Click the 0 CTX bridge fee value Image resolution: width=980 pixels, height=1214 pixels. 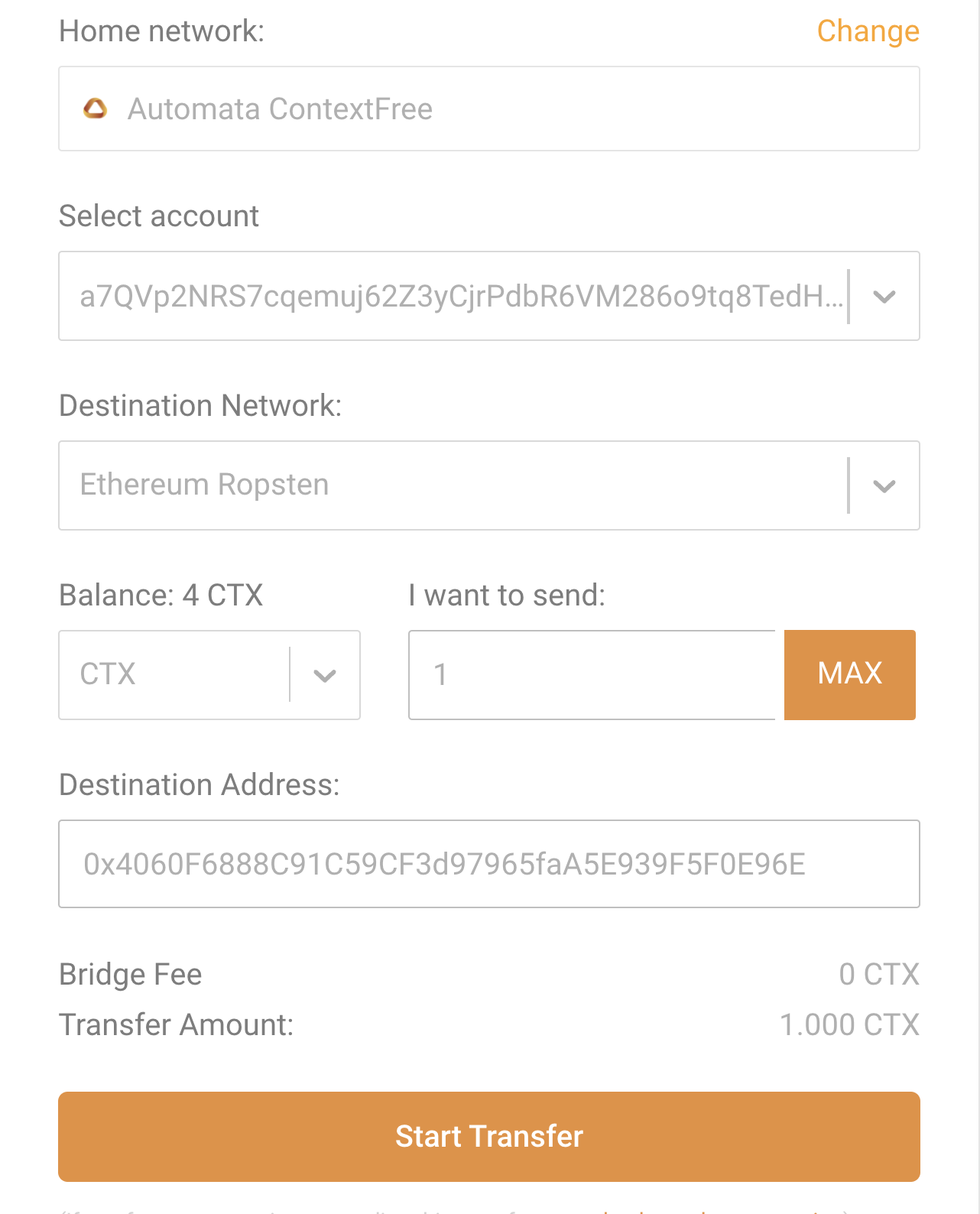tap(879, 975)
